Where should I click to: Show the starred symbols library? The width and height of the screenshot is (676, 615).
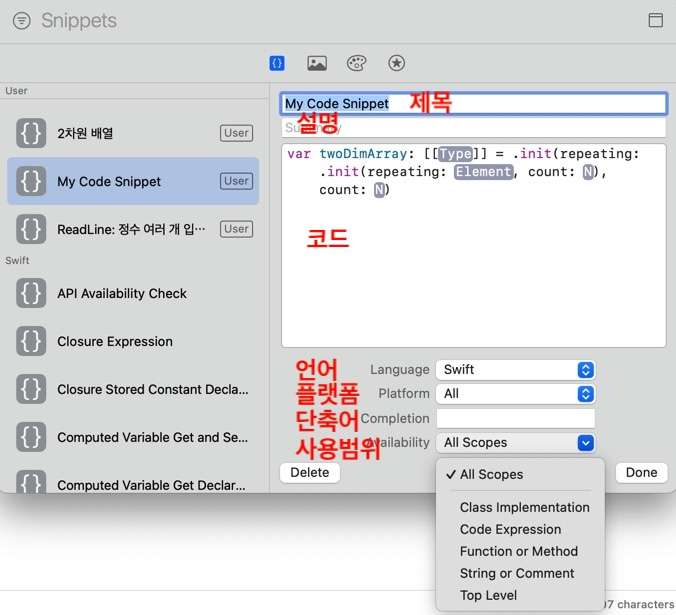point(396,63)
